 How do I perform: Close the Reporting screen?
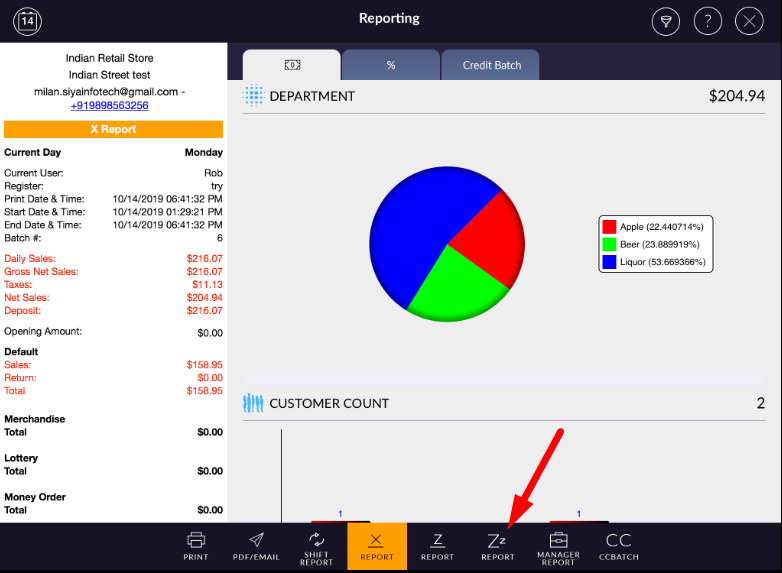tap(749, 21)
